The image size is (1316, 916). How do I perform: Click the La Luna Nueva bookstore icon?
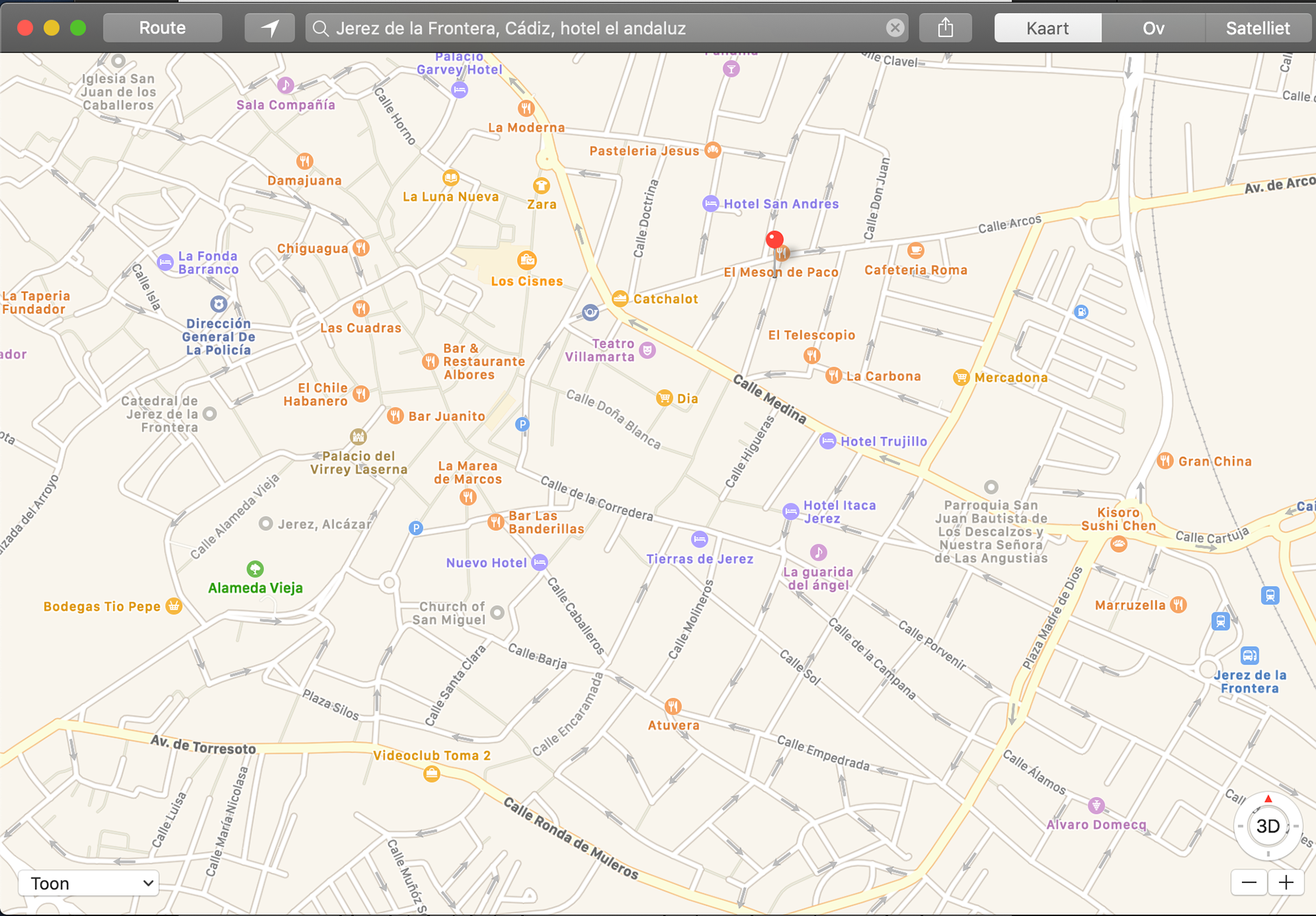(x=450, y=178)
